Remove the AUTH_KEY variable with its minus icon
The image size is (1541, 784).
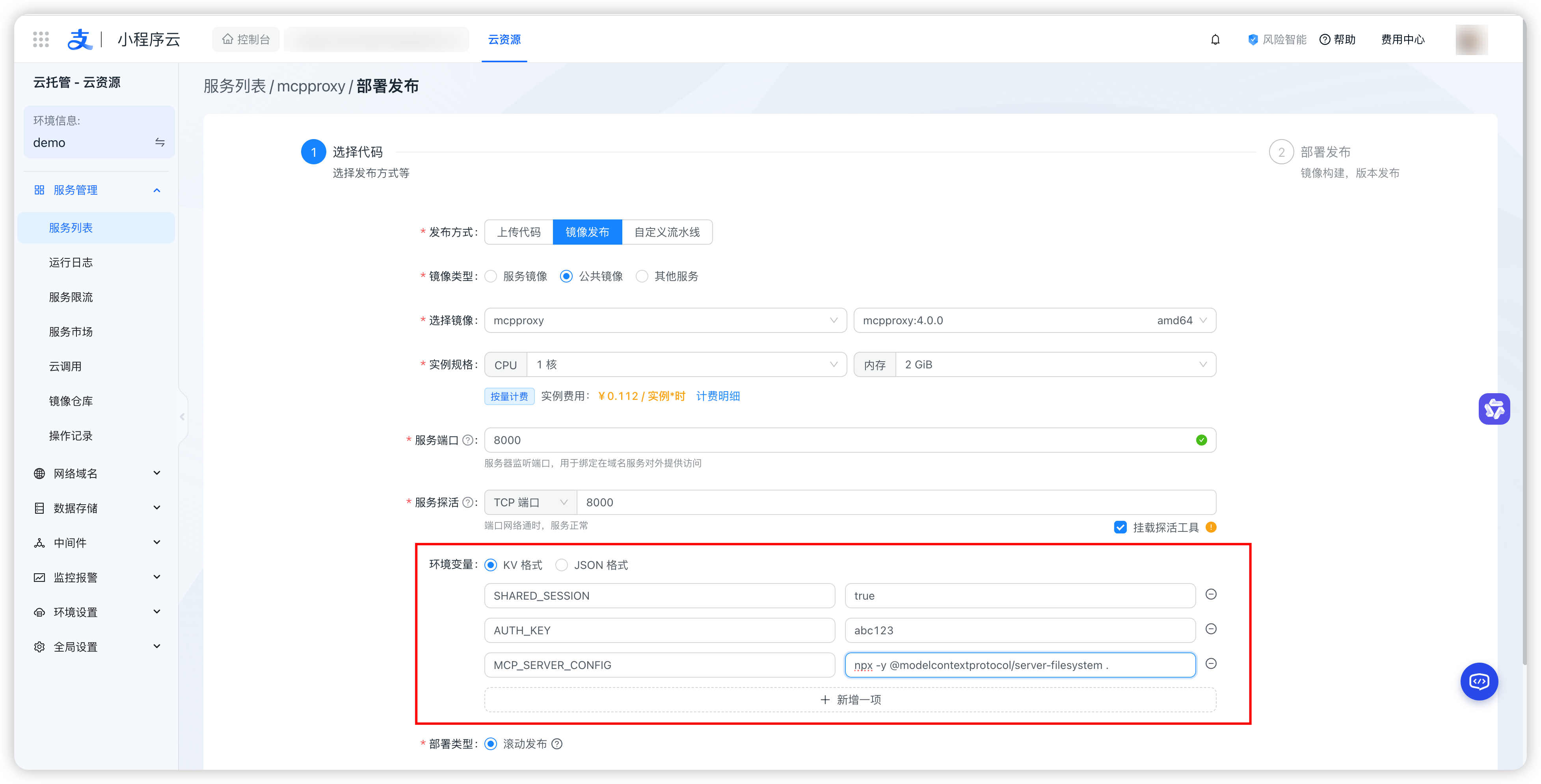pyautogui.click(x=1212, y=628)
